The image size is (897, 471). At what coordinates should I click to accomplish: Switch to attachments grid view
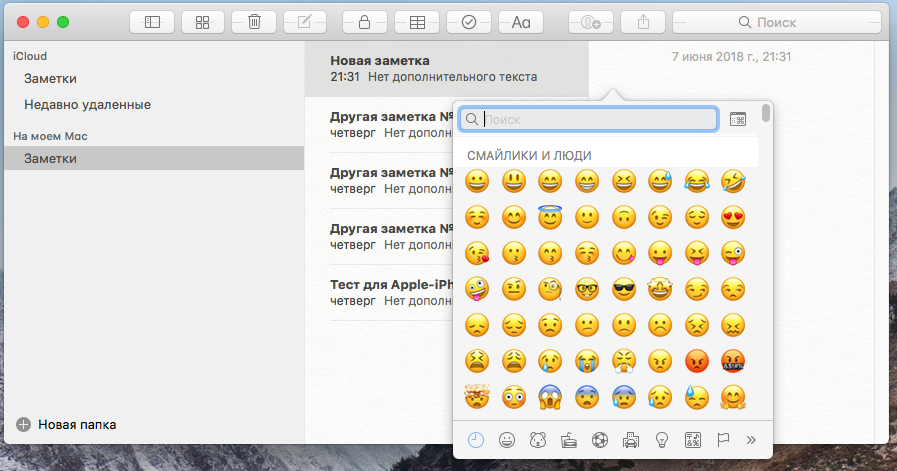pos(203,22)
